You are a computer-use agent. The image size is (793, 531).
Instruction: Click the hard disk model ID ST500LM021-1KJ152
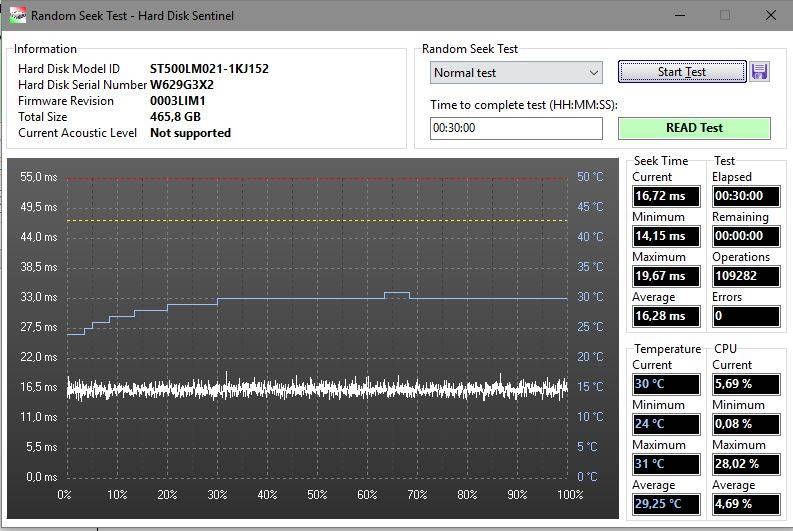tap(209, 69)
